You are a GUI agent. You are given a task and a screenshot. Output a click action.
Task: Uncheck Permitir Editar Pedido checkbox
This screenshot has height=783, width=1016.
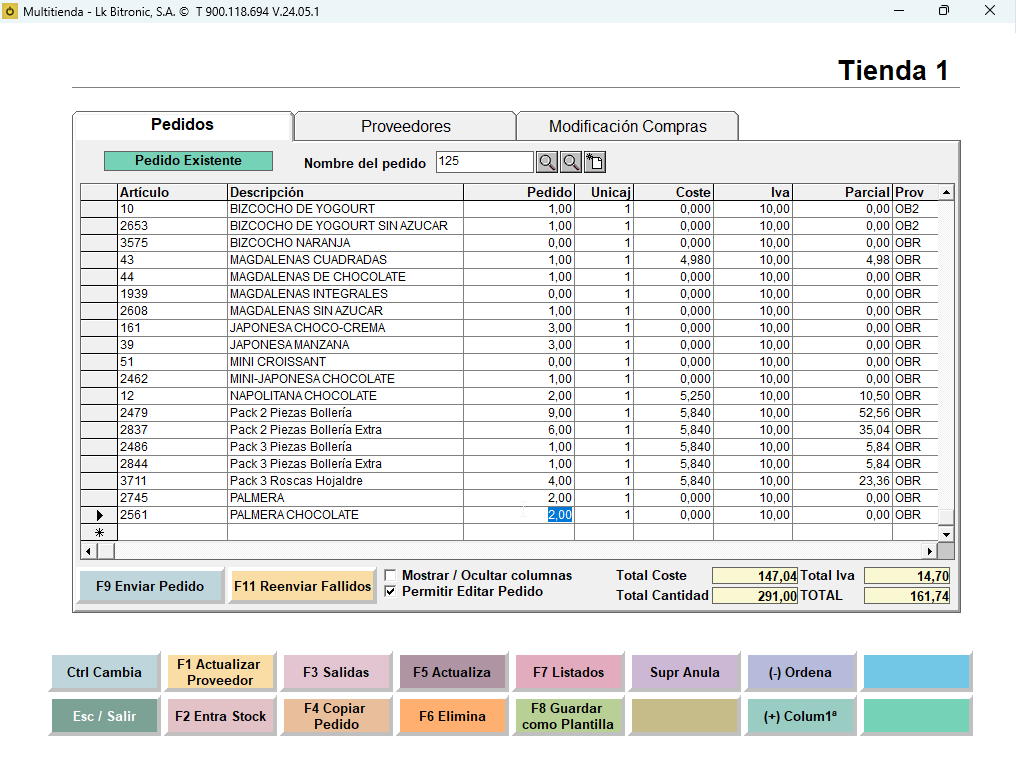click(x=390, y=591)
